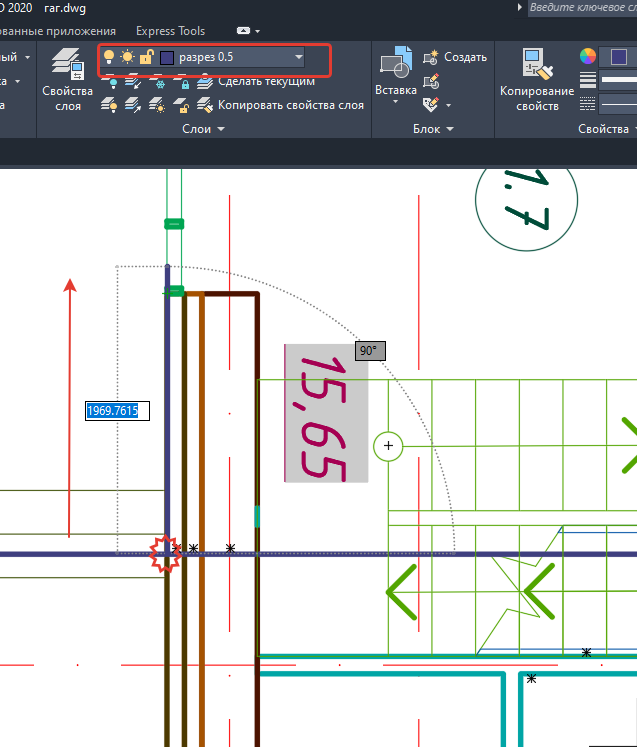
Task: Click 'Копировать свойства слоя' button
Action: [x=281, y=105]
